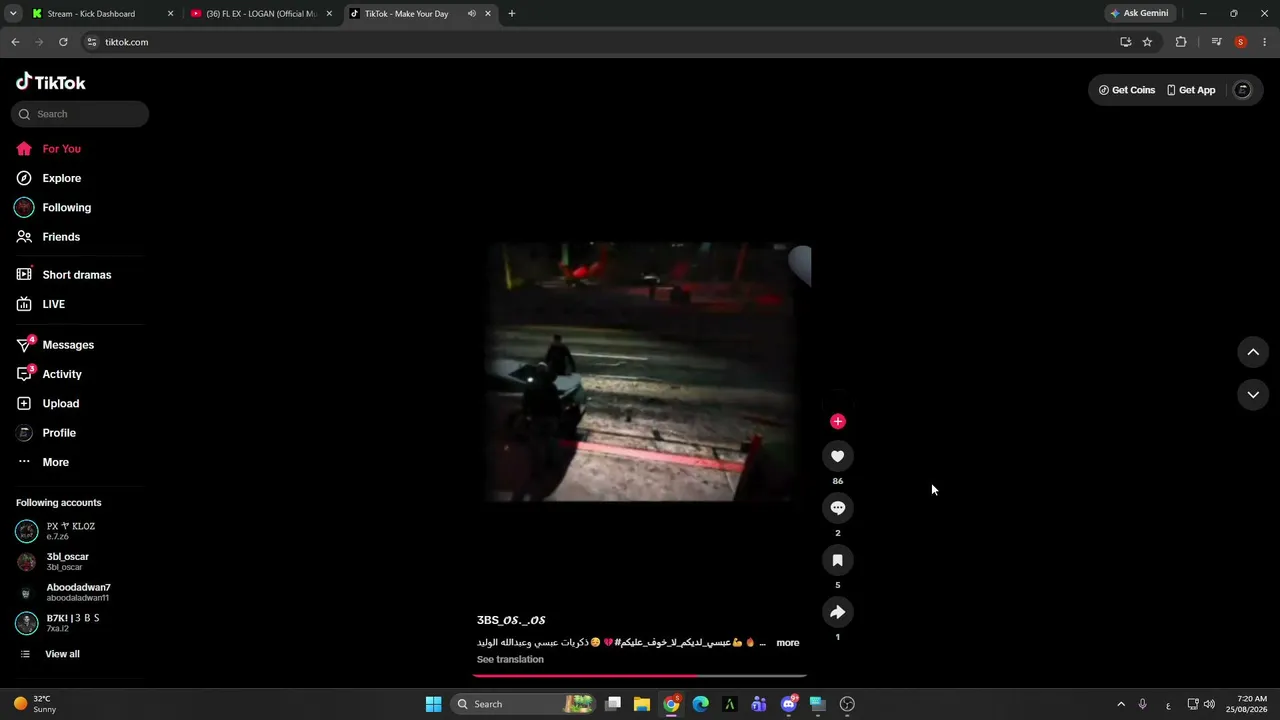Open media controls in Chrome toolbar
The width and height of the screenshot is (1280, 720).
click(1216, 42)
